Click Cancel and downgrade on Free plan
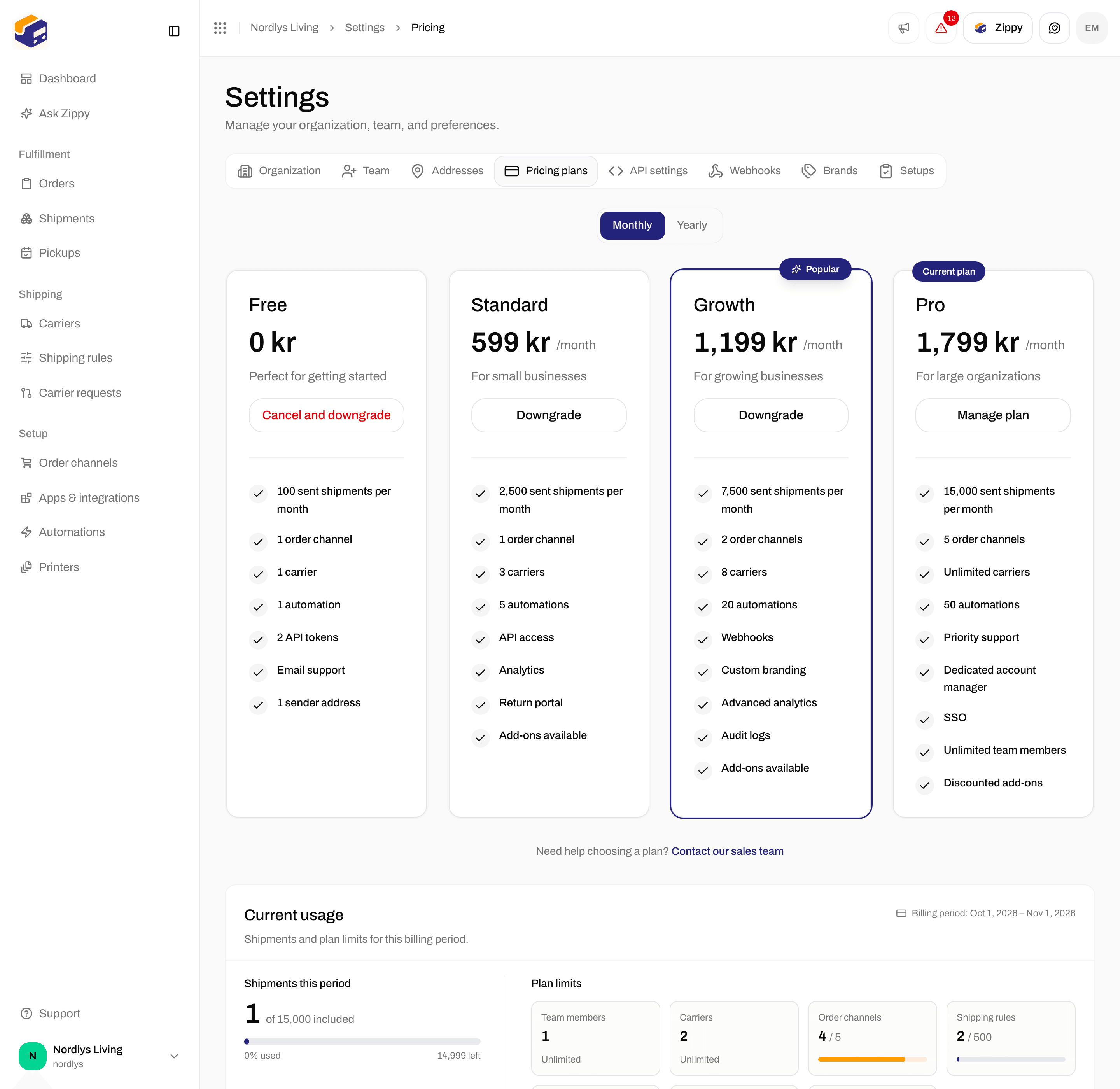 pos(327,415)
